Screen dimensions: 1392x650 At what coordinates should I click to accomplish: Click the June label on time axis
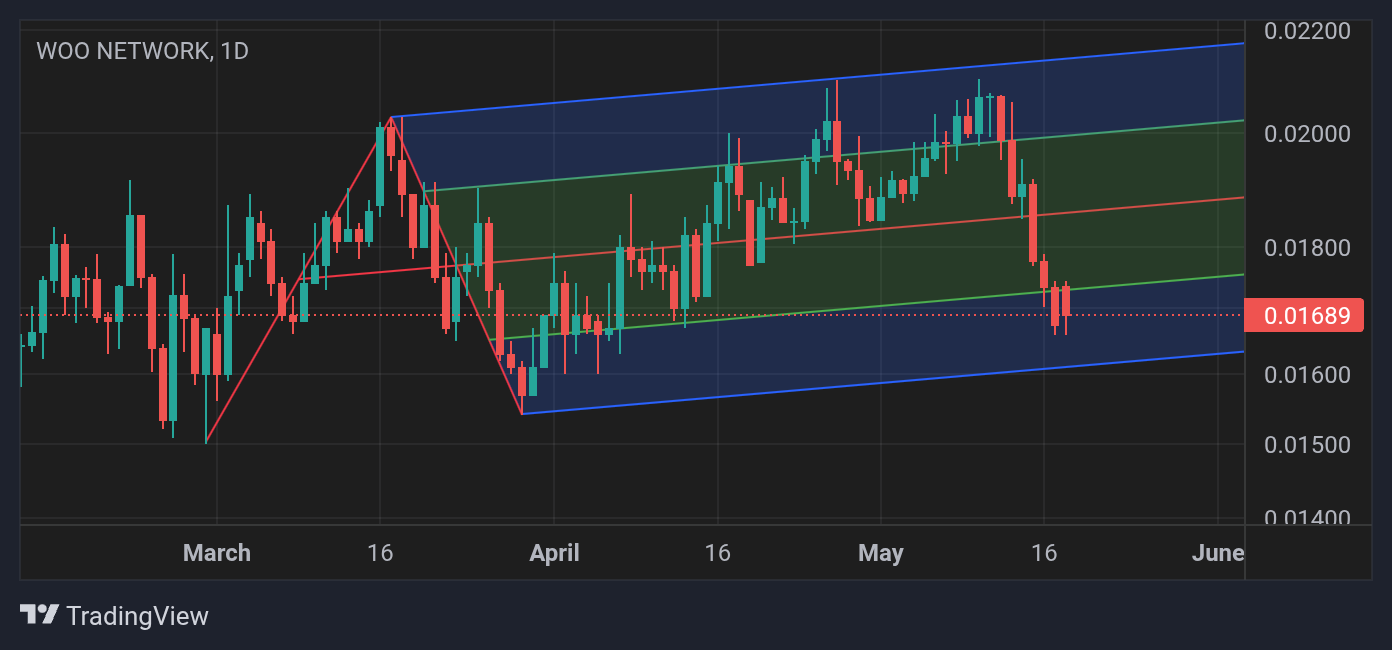point(1218,553)
